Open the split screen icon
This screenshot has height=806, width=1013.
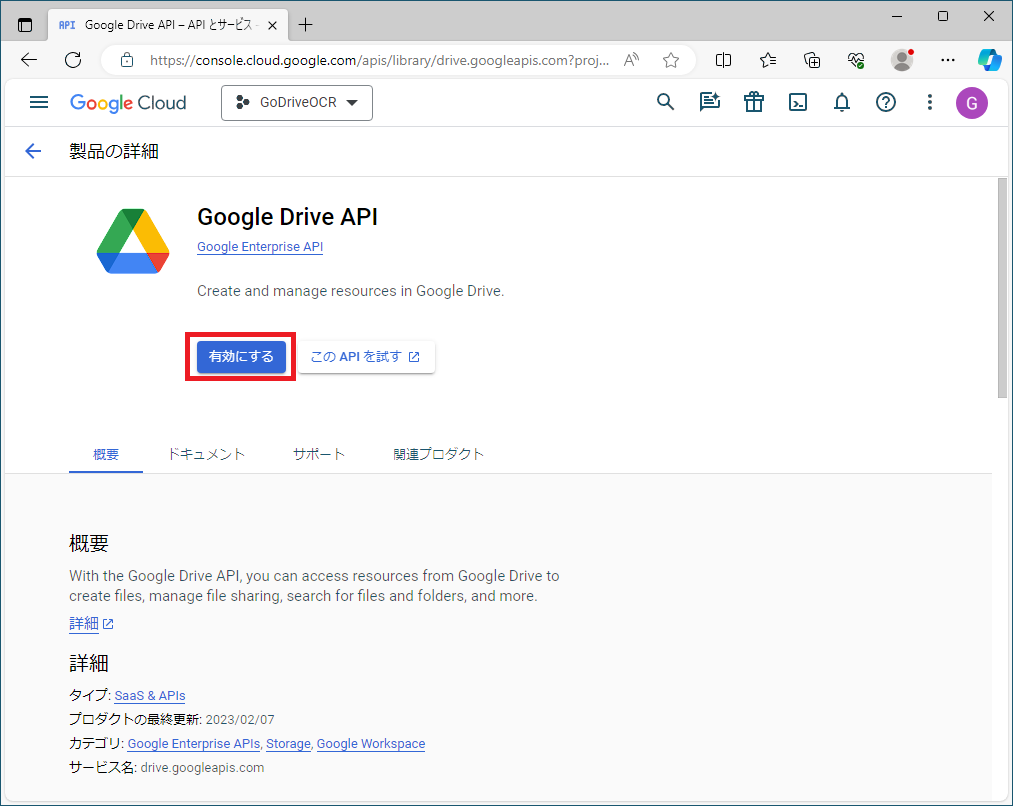click(724, 60)
